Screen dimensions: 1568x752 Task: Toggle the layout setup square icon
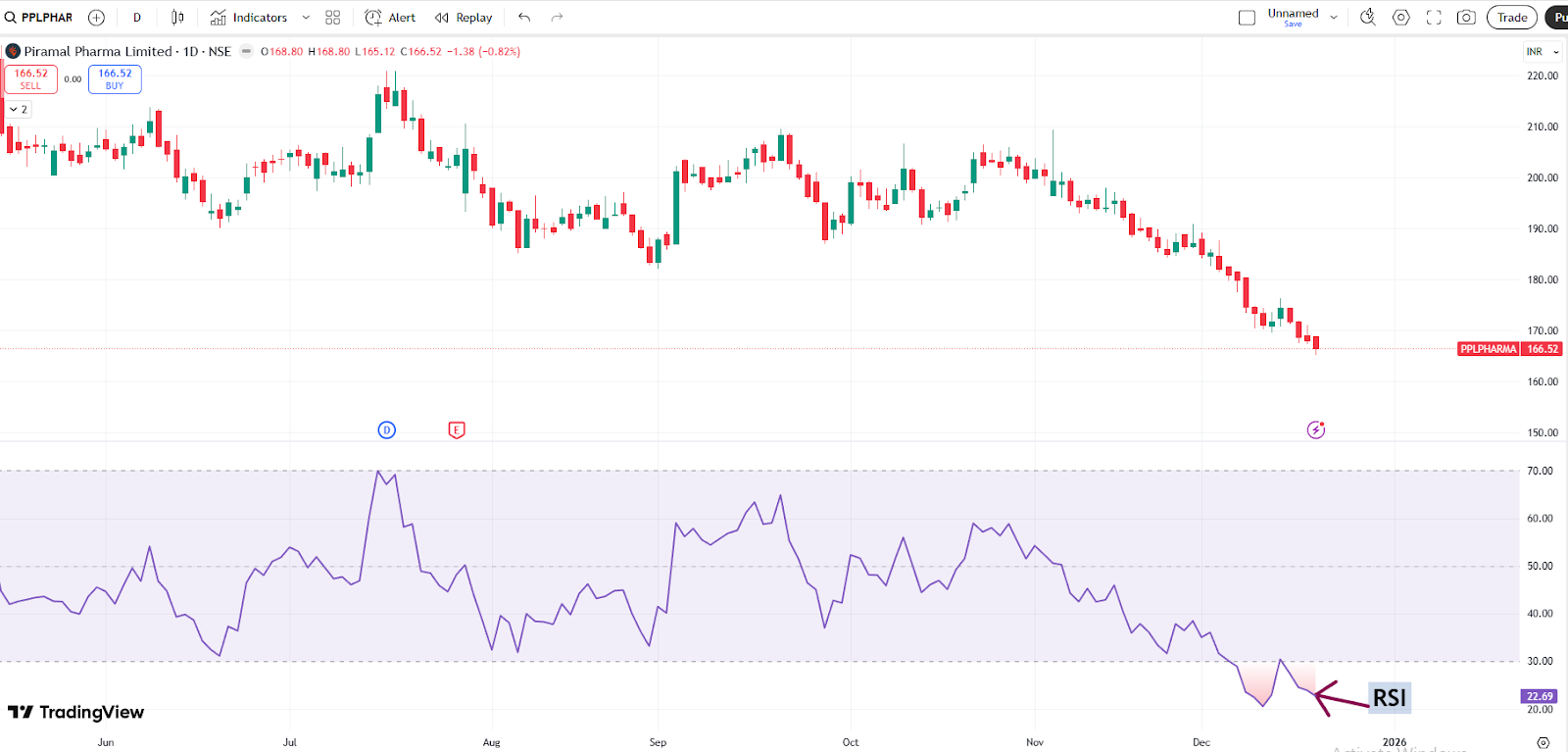1247,18
